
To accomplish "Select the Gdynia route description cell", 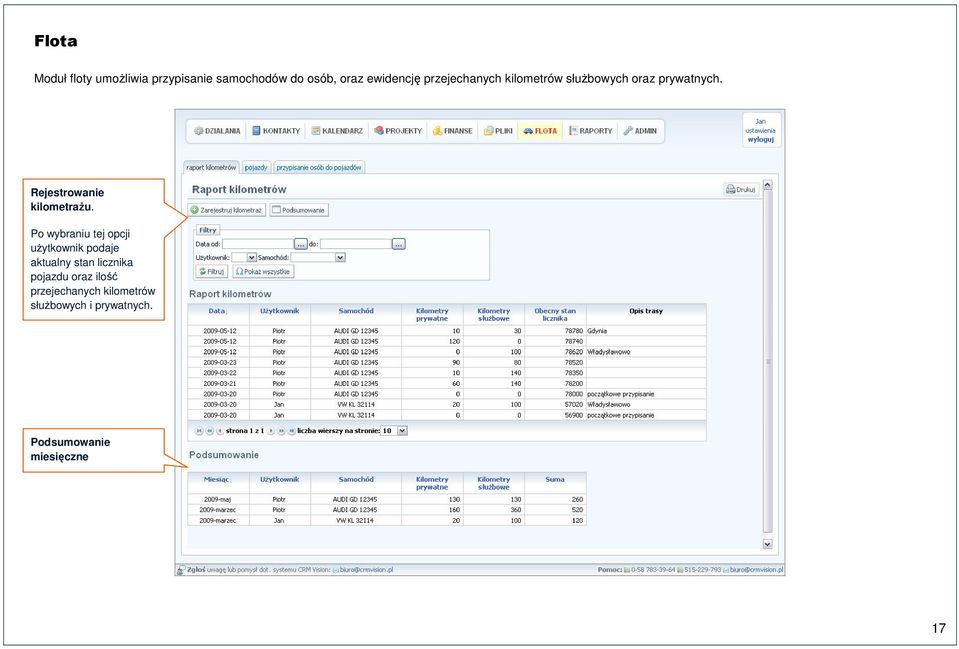I will point(646,331).
